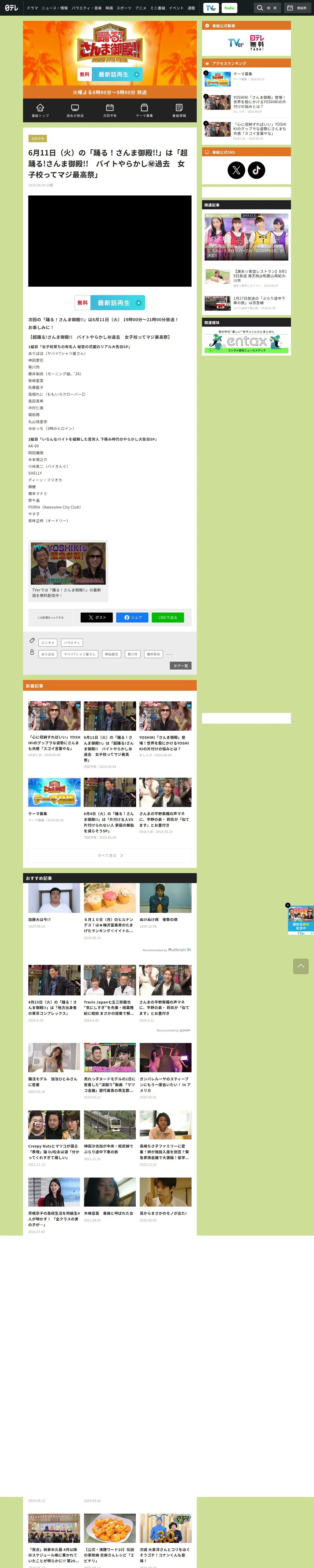Click the バラエティ tag
This screenshot has width=314, height=1568.
coord(71,643)
